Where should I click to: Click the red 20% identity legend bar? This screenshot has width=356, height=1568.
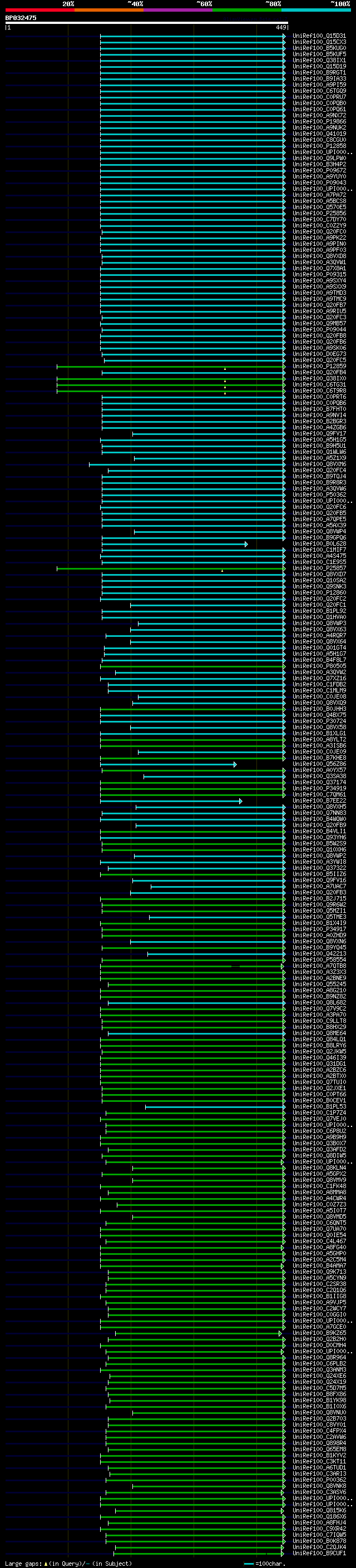pyautogui.click(x=39, y=10)
